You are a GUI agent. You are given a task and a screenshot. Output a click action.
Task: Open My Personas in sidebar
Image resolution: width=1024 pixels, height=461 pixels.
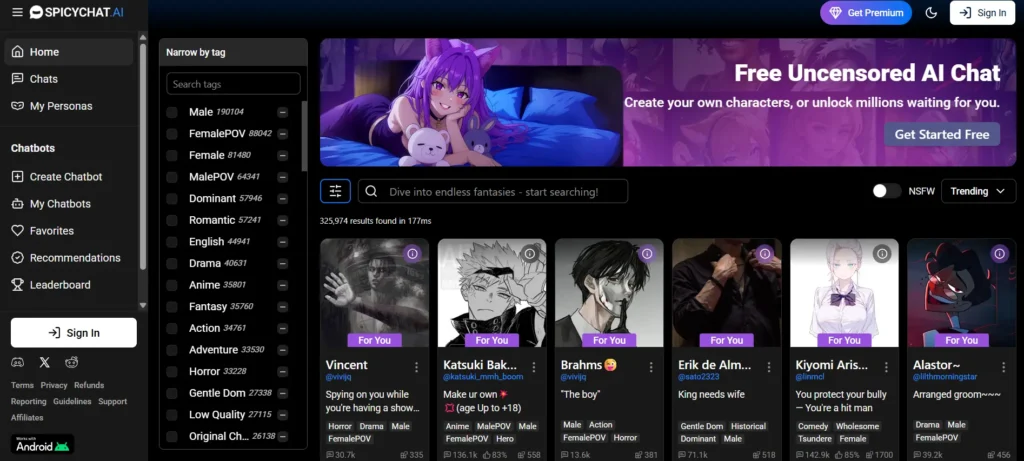pyautogui.click(x=69, y=106)
